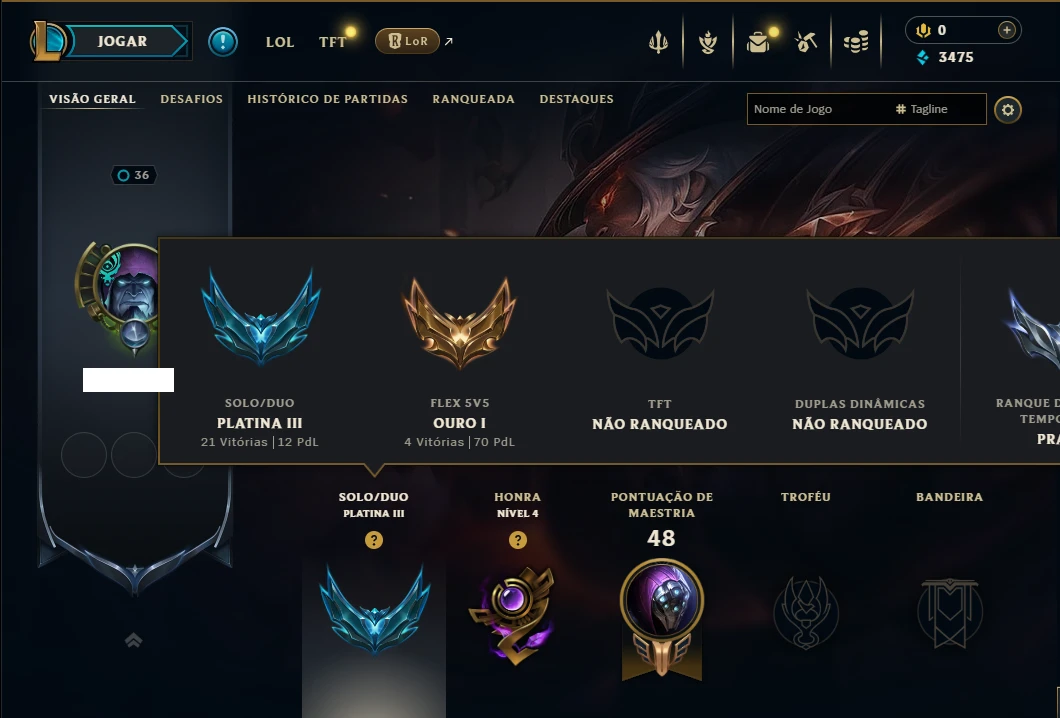The width and height of the screenshot is (1060, 718).
Task: Click the Honra question mark icon
Action: (x=518, y=540)
